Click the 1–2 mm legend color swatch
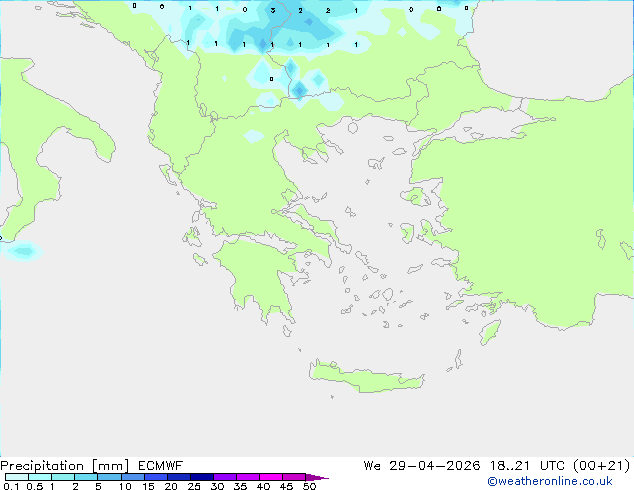 coord(63,477)
